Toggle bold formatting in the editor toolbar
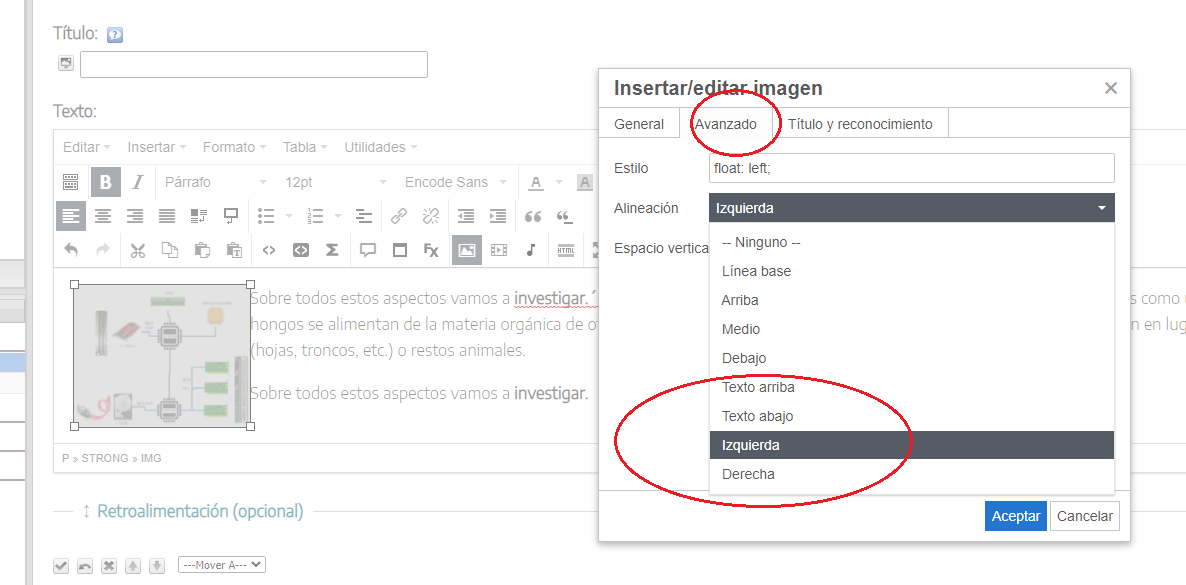1186x585 pixels. click(x=106, y=182)
